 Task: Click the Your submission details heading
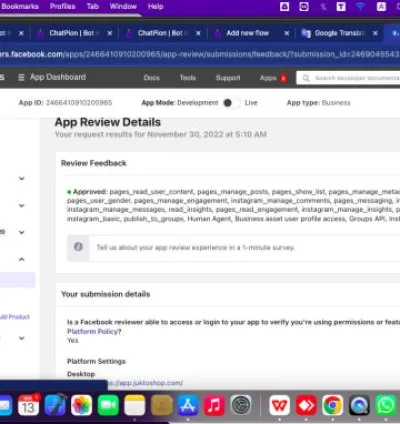click(105, 294)
